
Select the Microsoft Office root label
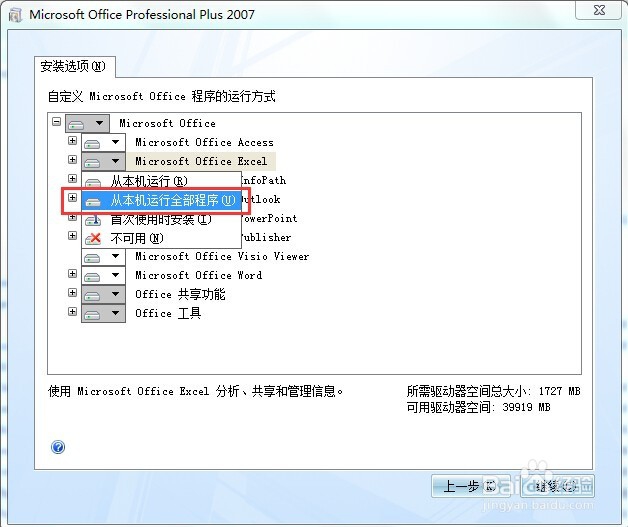[x=167, y=123]
